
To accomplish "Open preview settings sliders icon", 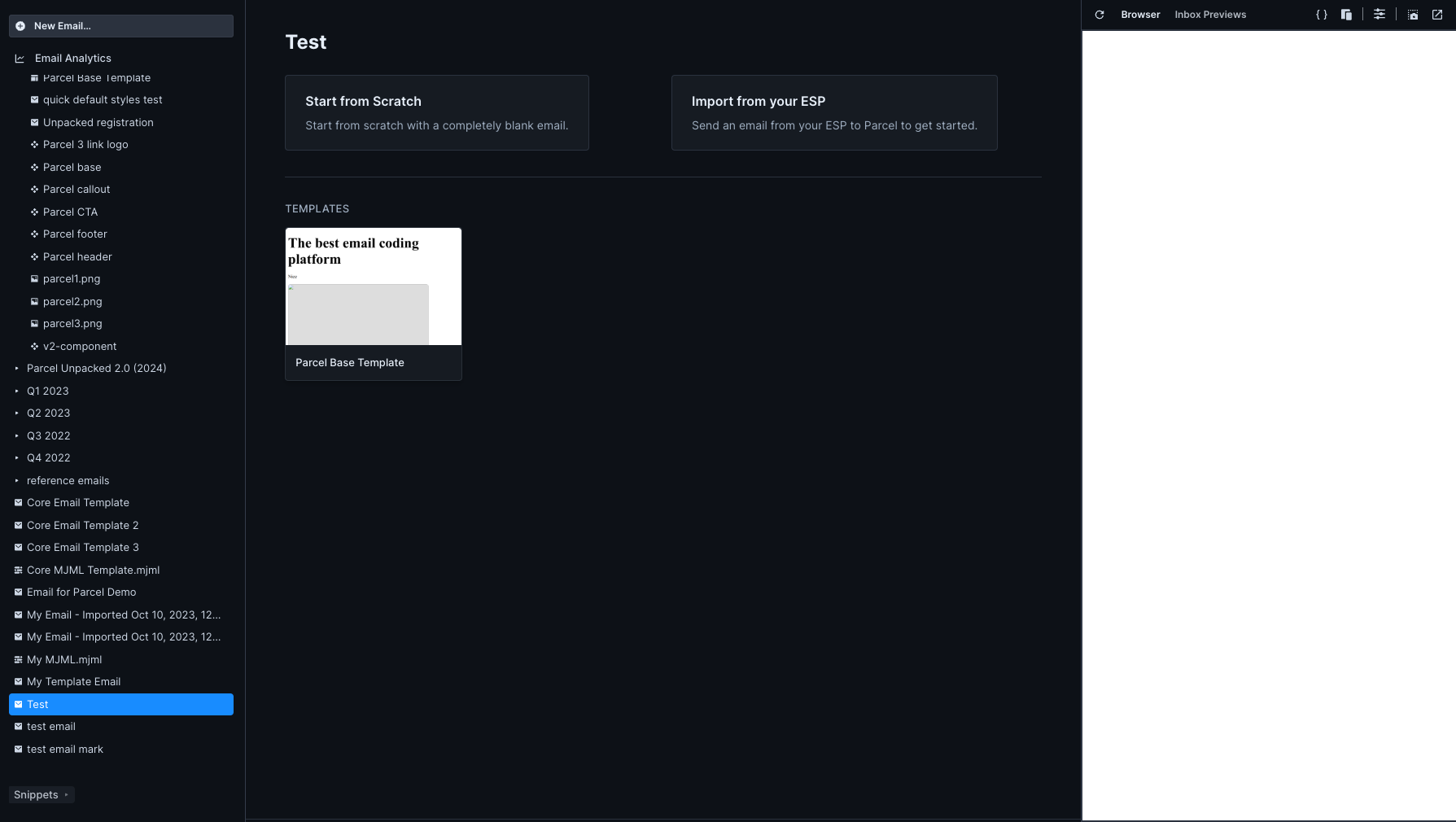I will (1379, 15).
